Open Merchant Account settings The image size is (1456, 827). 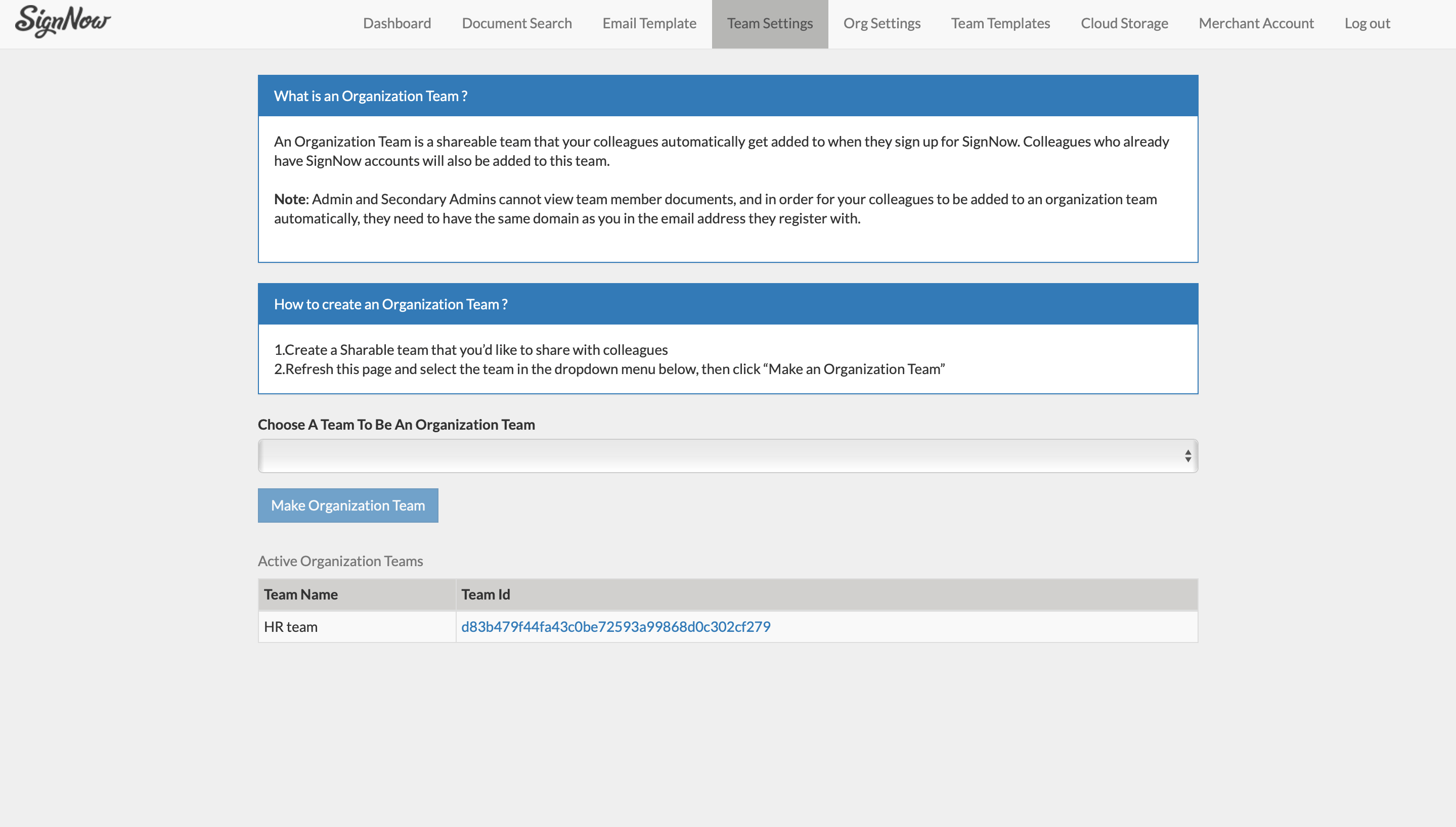[x=1255, y=23]
